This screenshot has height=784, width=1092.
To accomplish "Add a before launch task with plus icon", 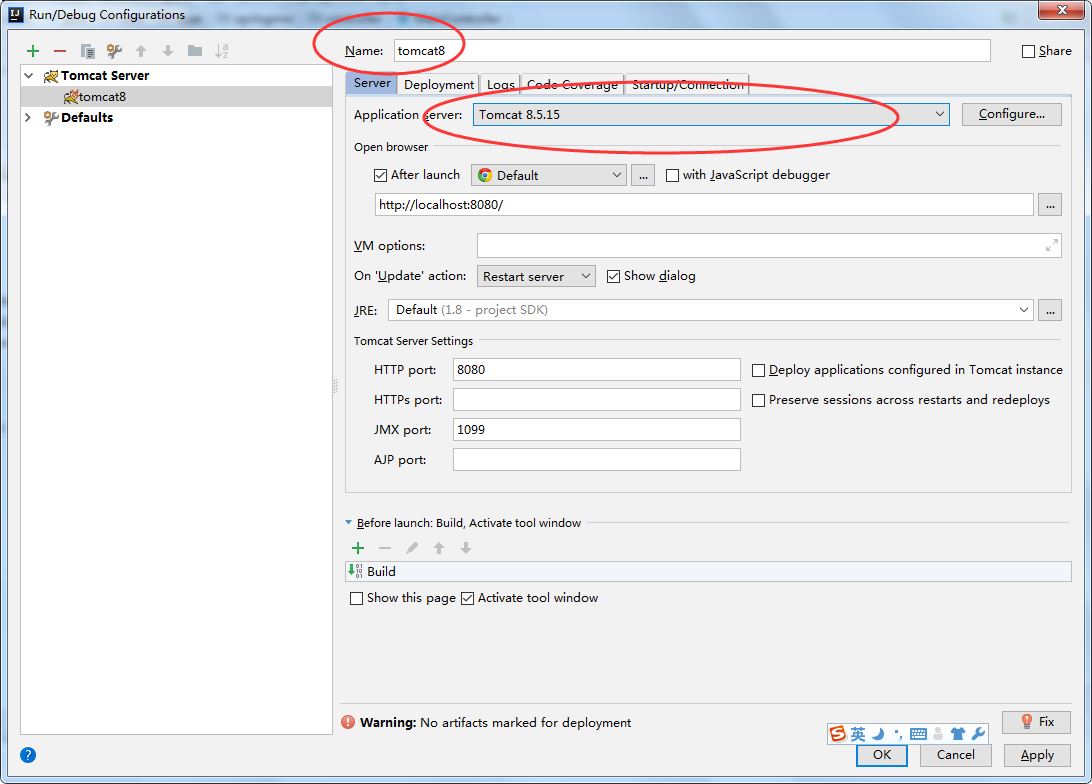I will [358, 548].
